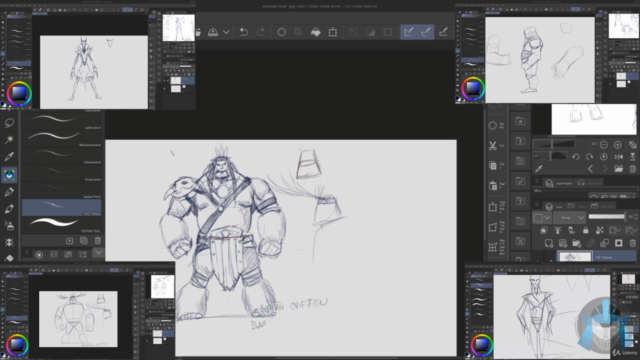Click the Fill paint bucket icon
This screenshot has height=360, width=640.
point(316,32)
